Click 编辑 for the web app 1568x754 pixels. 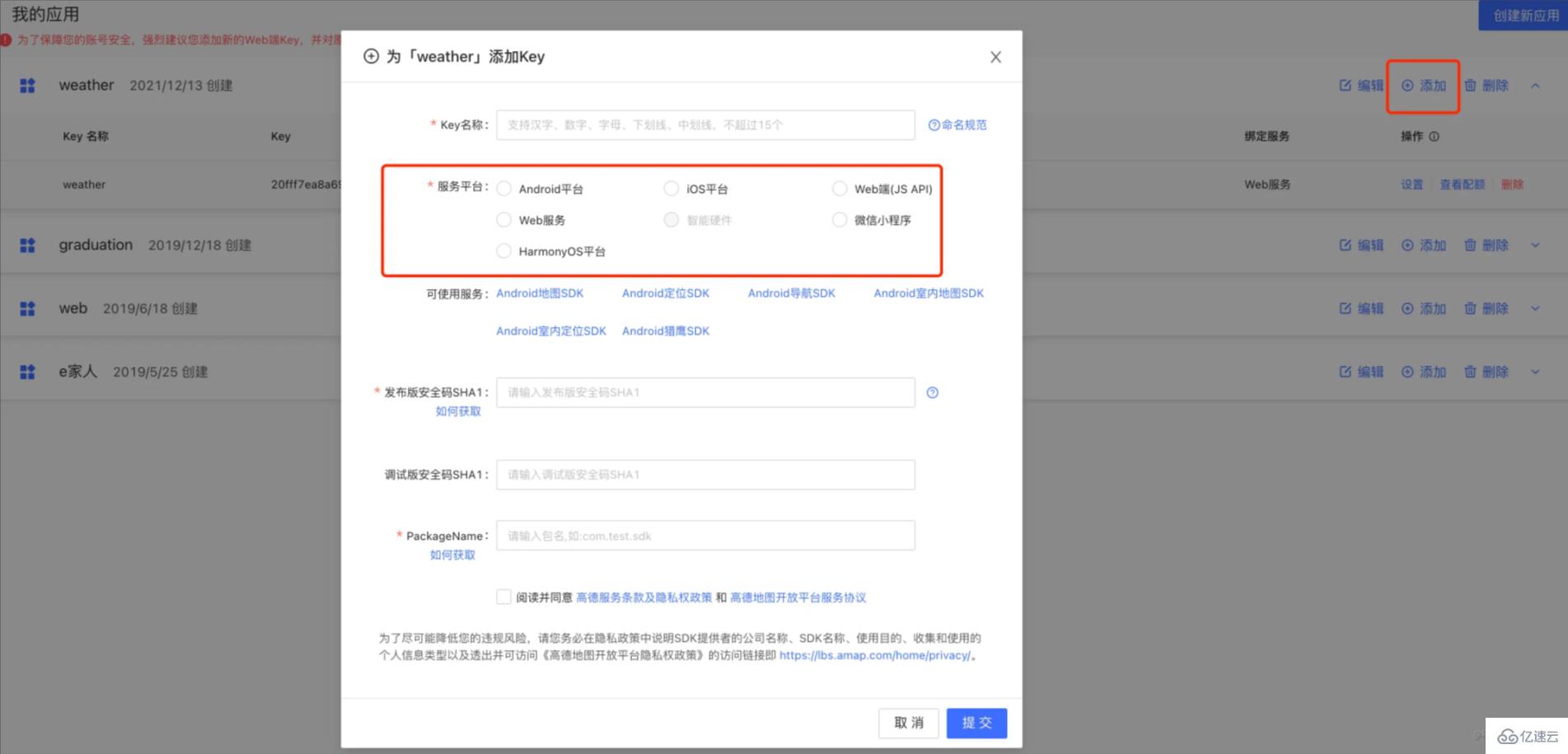tap(1361, 308)
